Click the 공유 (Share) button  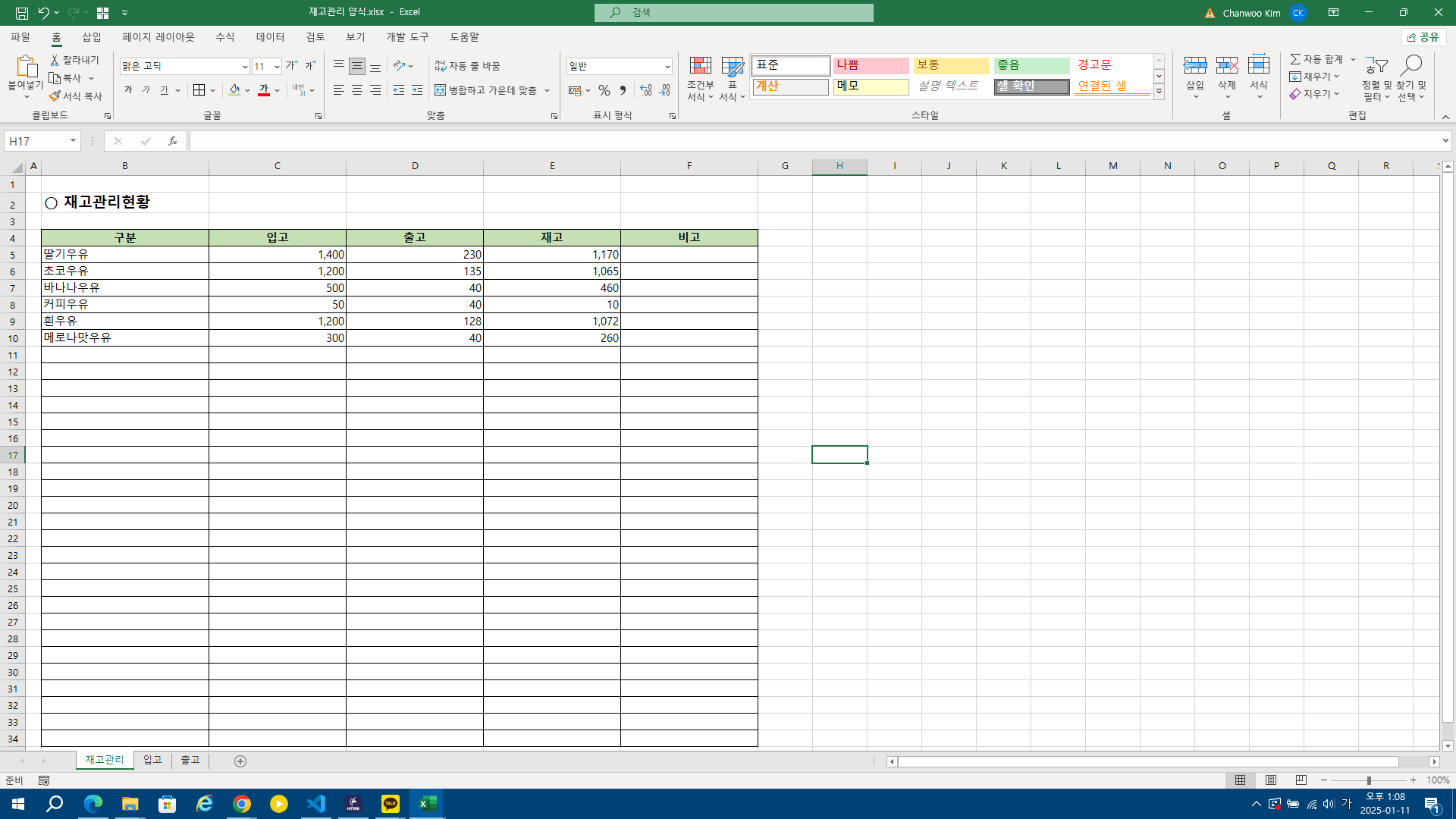pos(1423,36)
